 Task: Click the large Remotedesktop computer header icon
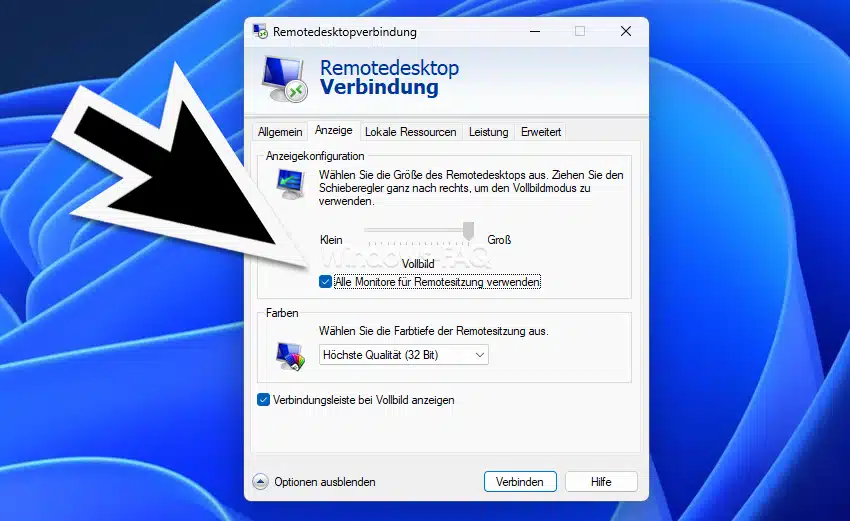[x=283, y=78]
